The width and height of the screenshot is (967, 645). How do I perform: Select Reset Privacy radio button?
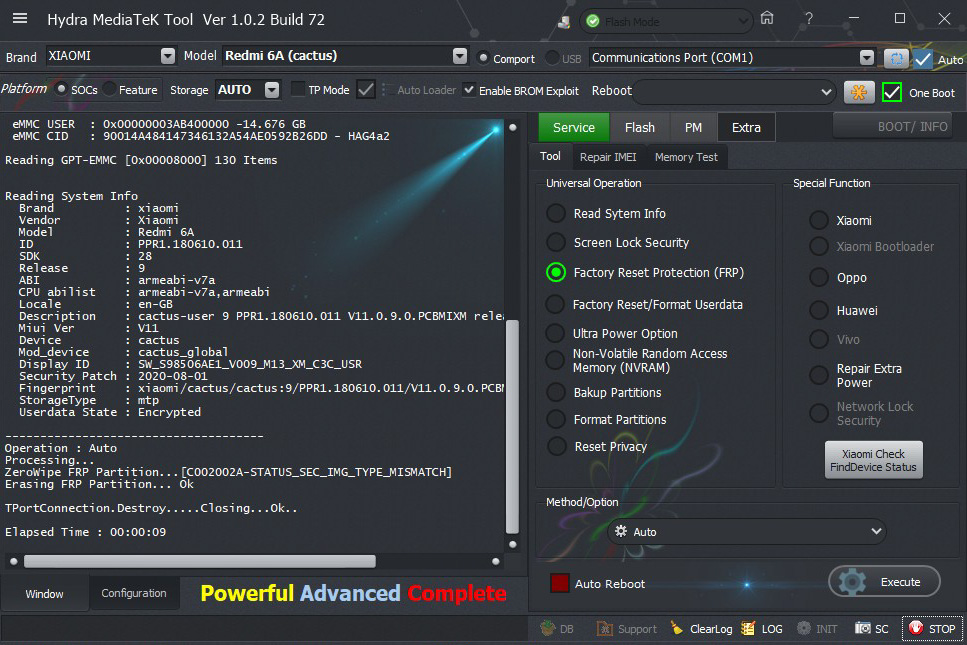556,446
